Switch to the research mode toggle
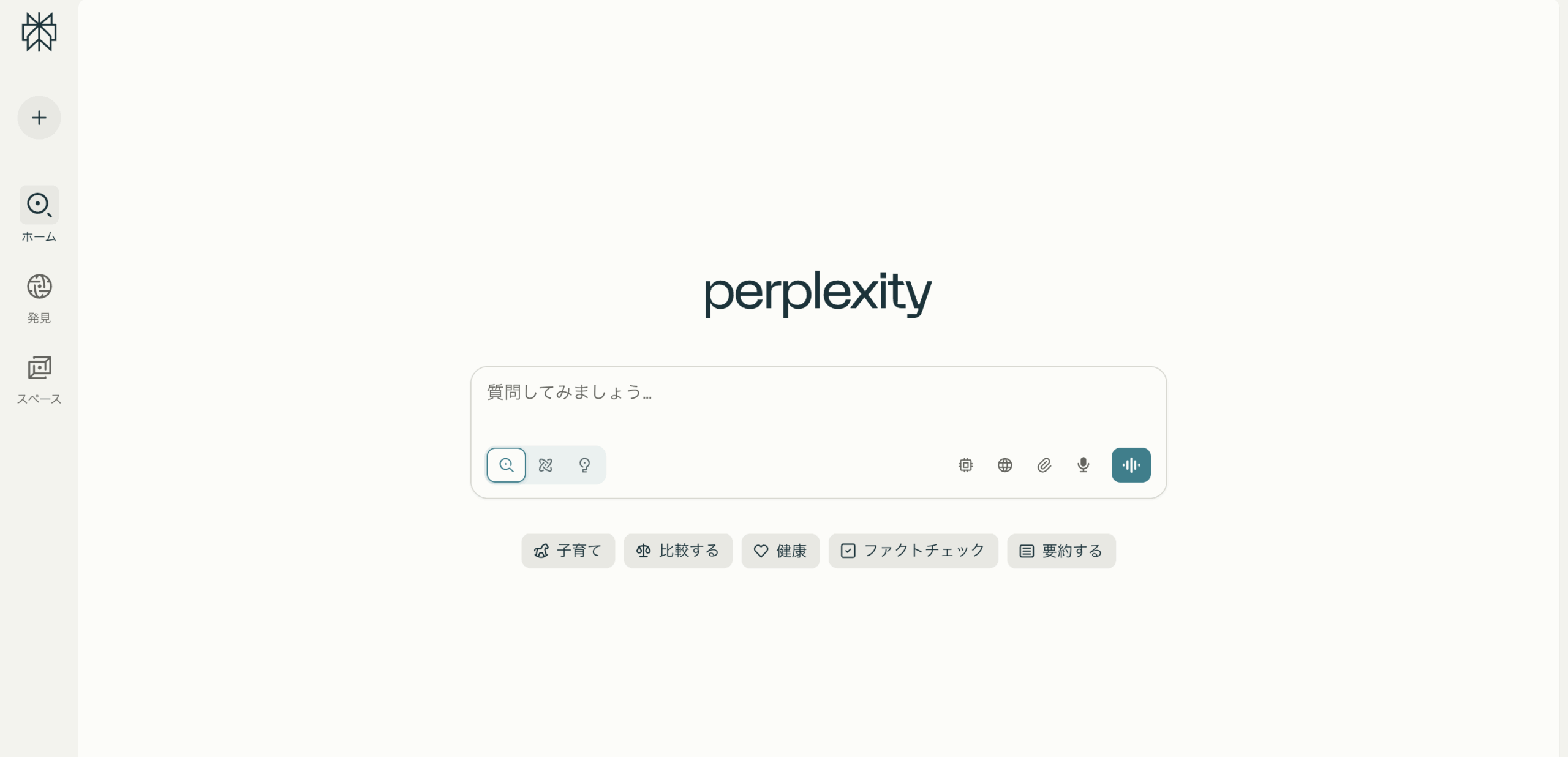The image size is (1568, 757). pos(546,465)
